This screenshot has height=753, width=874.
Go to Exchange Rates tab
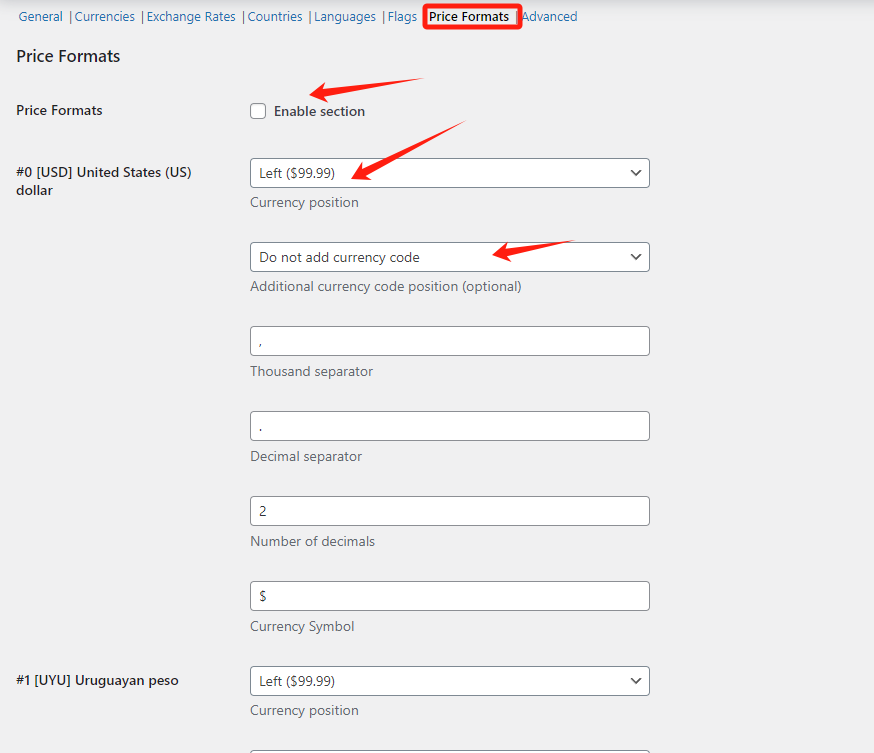click(191, 17)
